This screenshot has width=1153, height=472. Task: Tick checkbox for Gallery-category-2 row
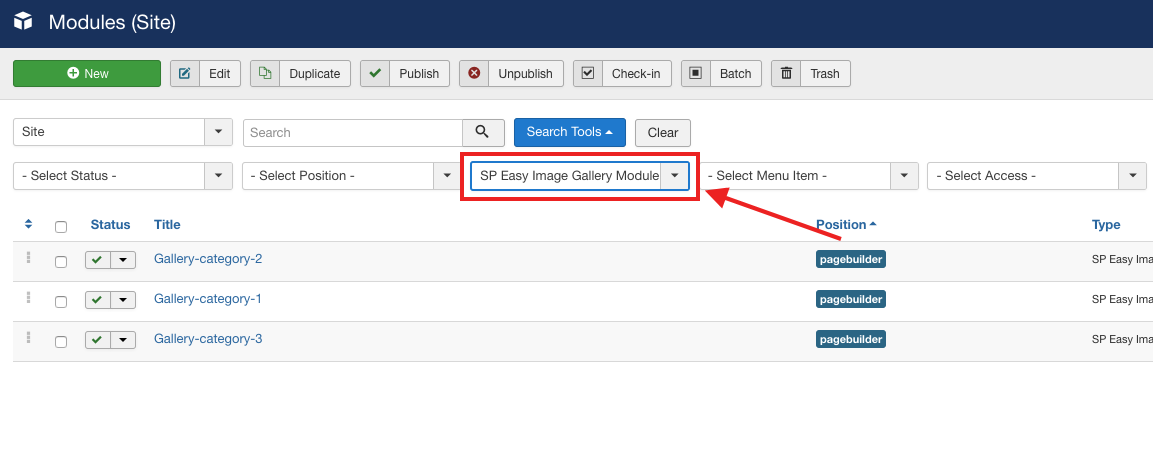(61, 262)
